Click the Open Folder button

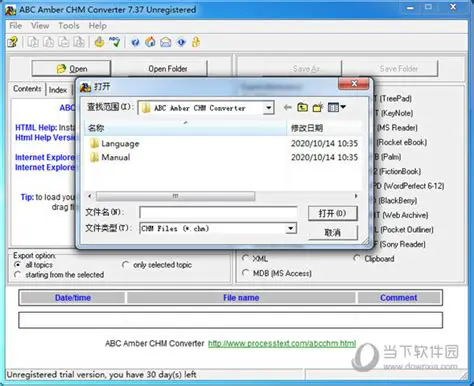tap(168, 69)
